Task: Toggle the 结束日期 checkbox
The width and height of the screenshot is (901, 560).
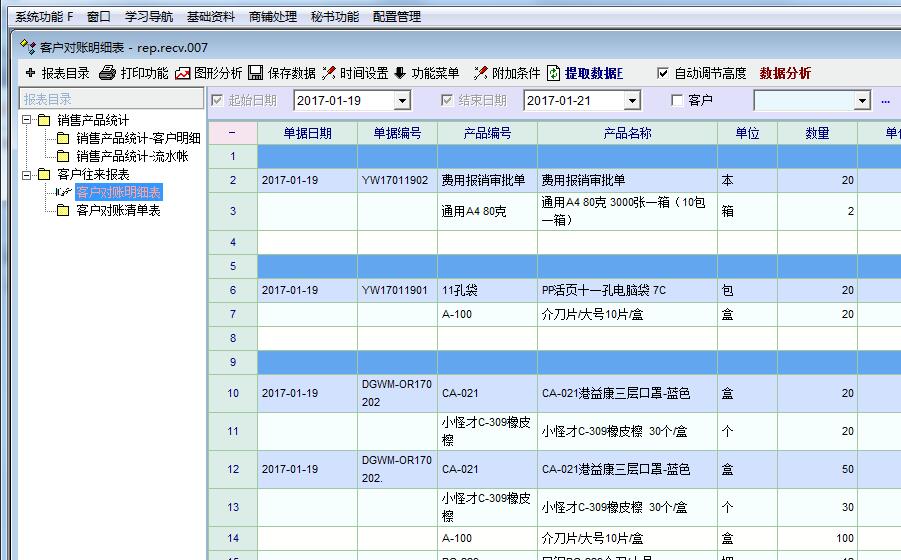Action: [448, 100]
